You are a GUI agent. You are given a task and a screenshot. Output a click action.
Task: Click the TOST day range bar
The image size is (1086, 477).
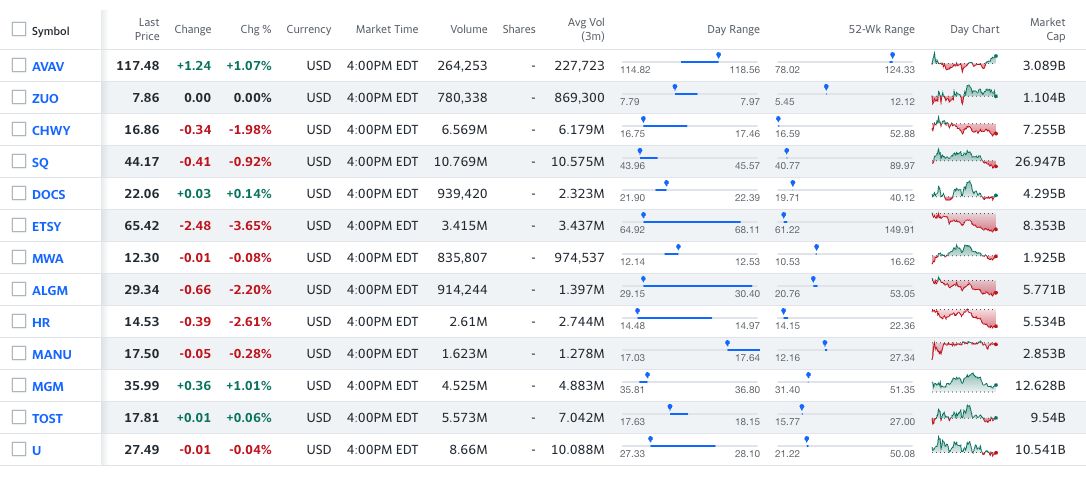click(691, 413)
